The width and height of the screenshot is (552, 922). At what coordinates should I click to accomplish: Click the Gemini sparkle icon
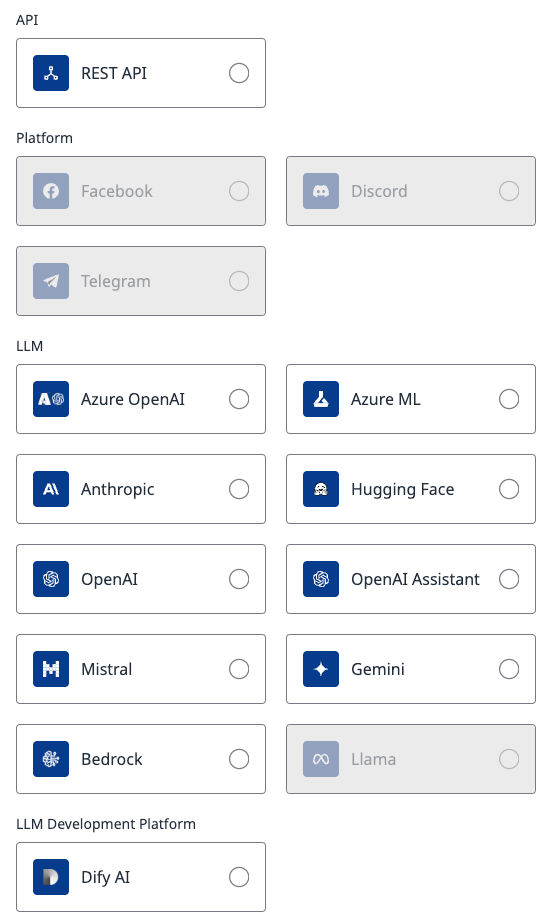pyautogui.click(x=321, y=669)
